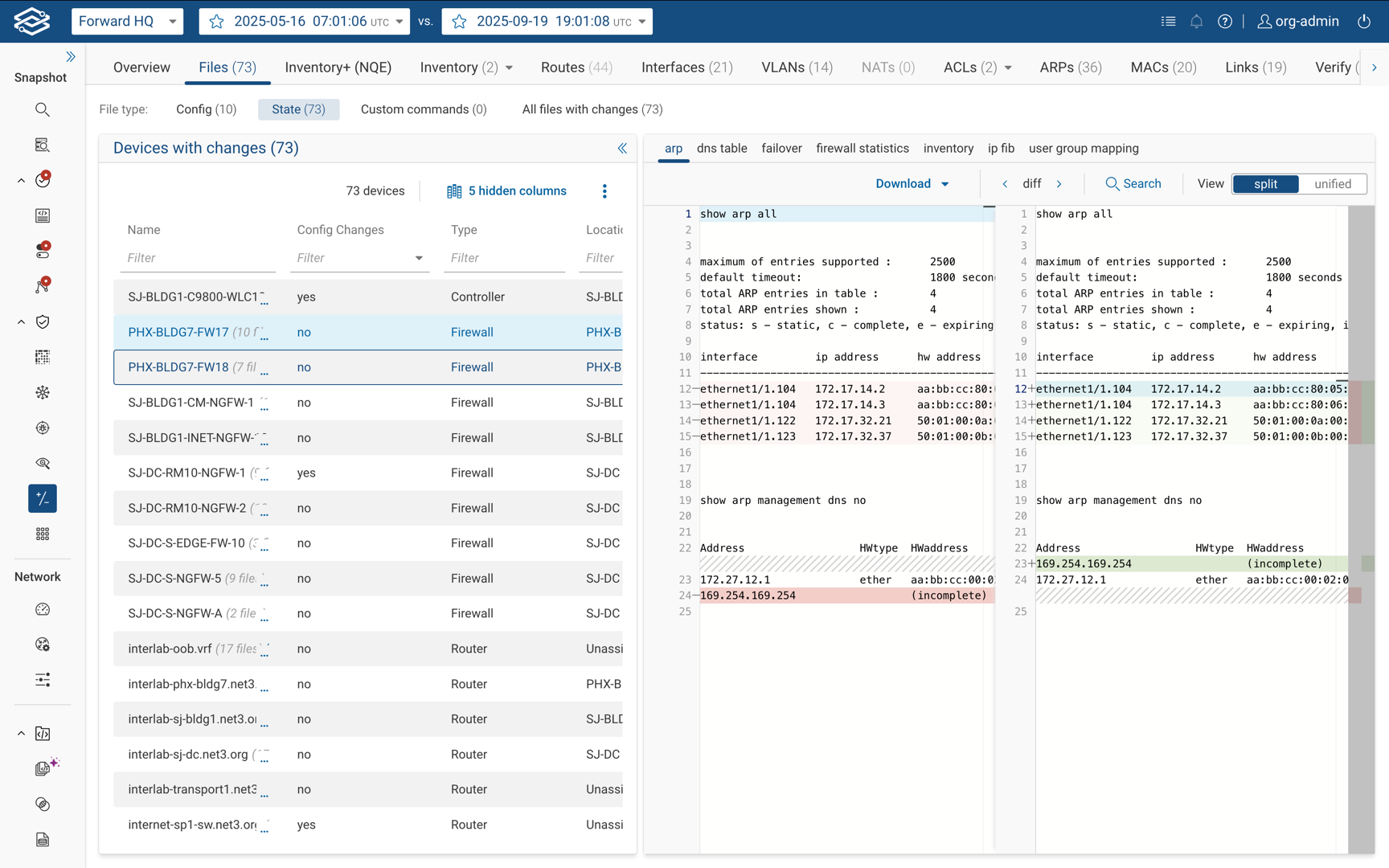Expand the Download dropdown menu

pyautogui.click(x=912, y=184)
